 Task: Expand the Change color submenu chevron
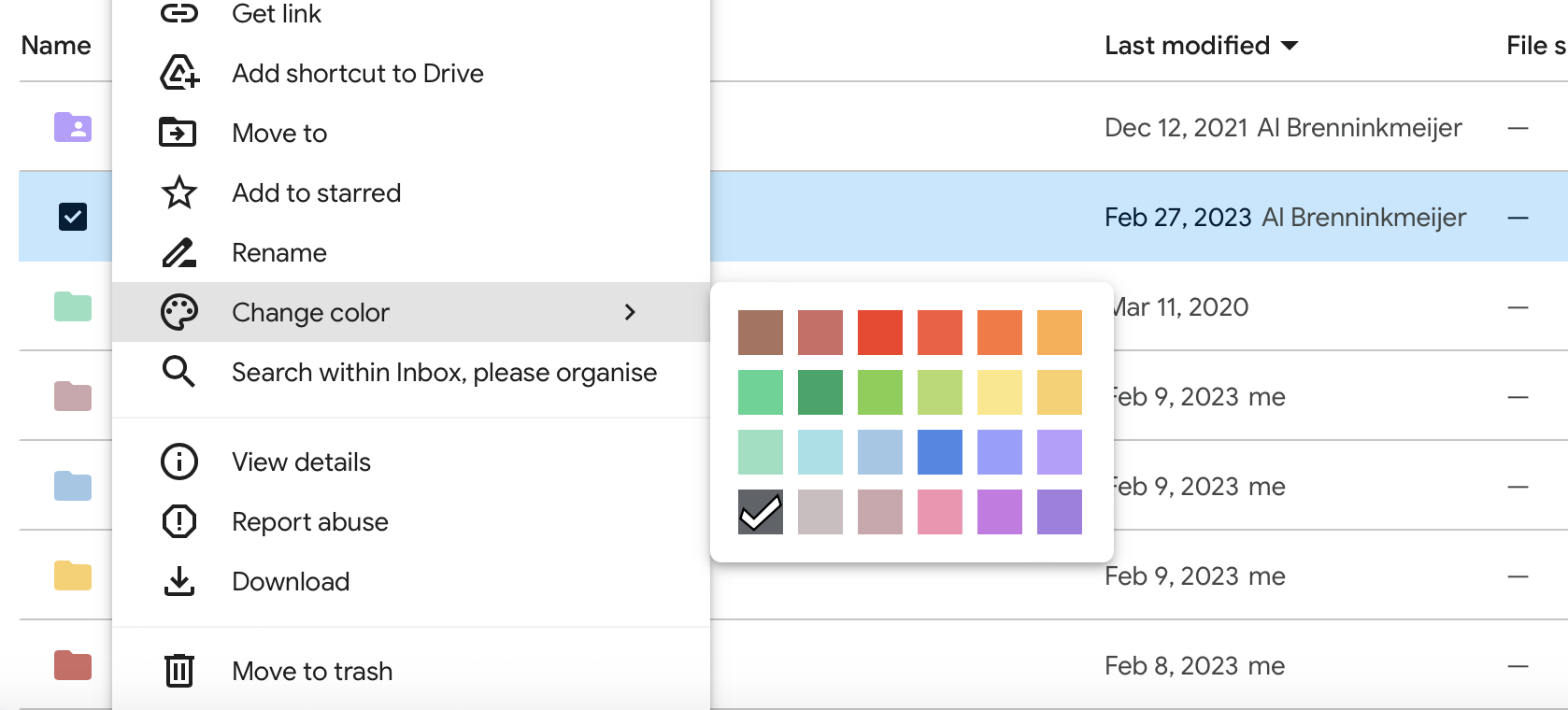(x=630, y=312)
